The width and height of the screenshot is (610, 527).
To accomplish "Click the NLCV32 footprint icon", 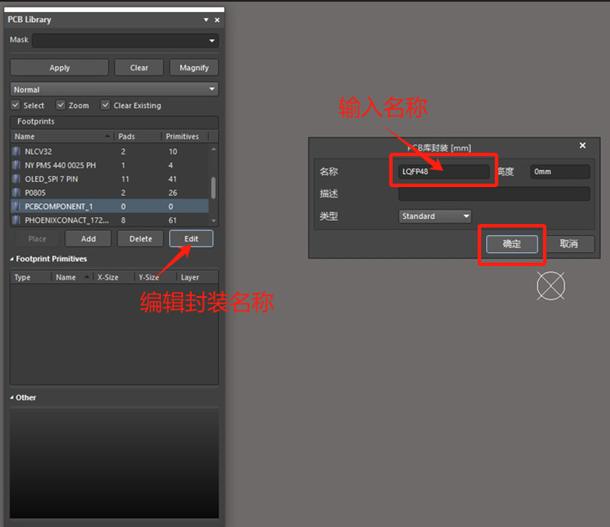I will click(16, 151).
